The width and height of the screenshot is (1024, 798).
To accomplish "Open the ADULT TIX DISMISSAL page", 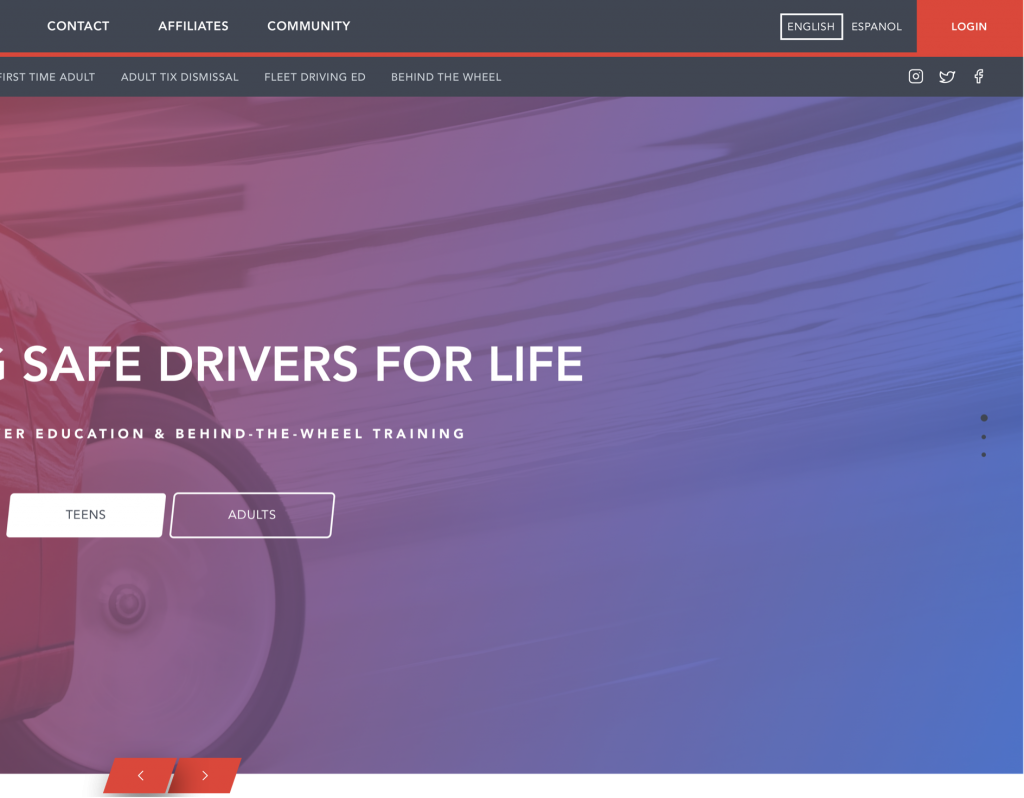I will (179, 76).
